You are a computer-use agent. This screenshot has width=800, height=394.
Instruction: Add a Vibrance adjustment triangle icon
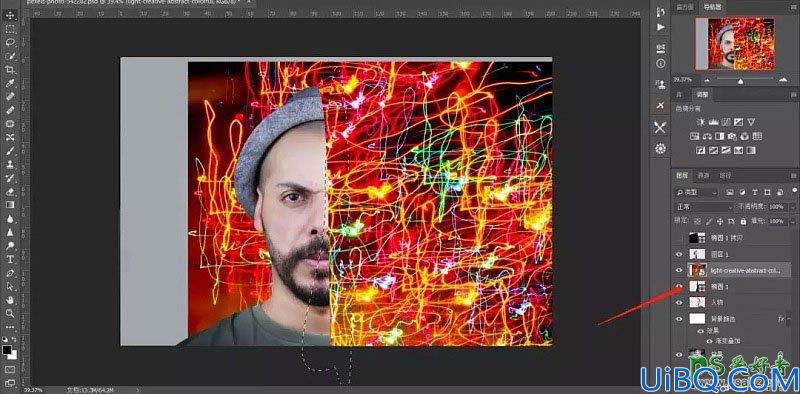pos(751,122)
